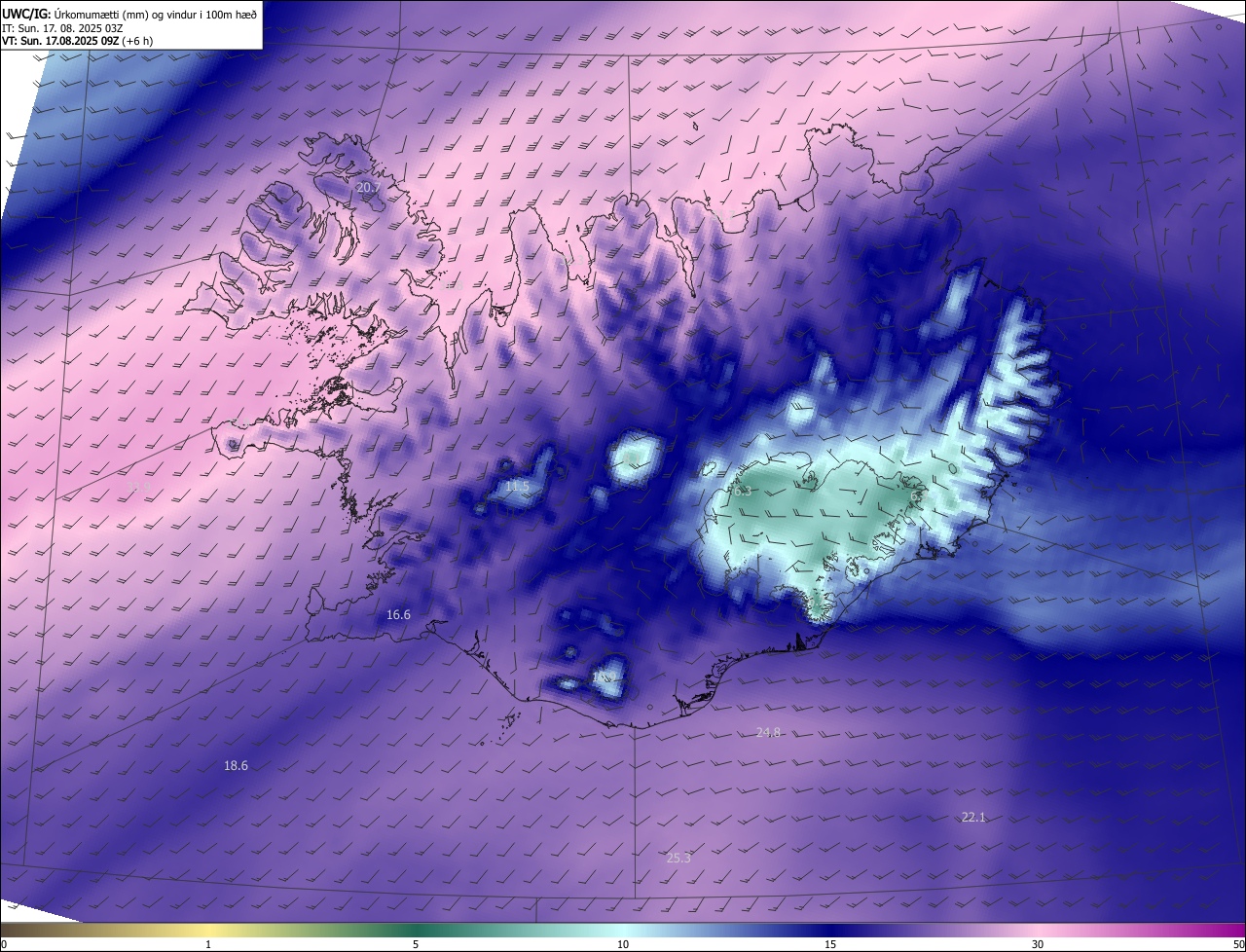Click the 15 tick label on the color scale

point(830,944)
